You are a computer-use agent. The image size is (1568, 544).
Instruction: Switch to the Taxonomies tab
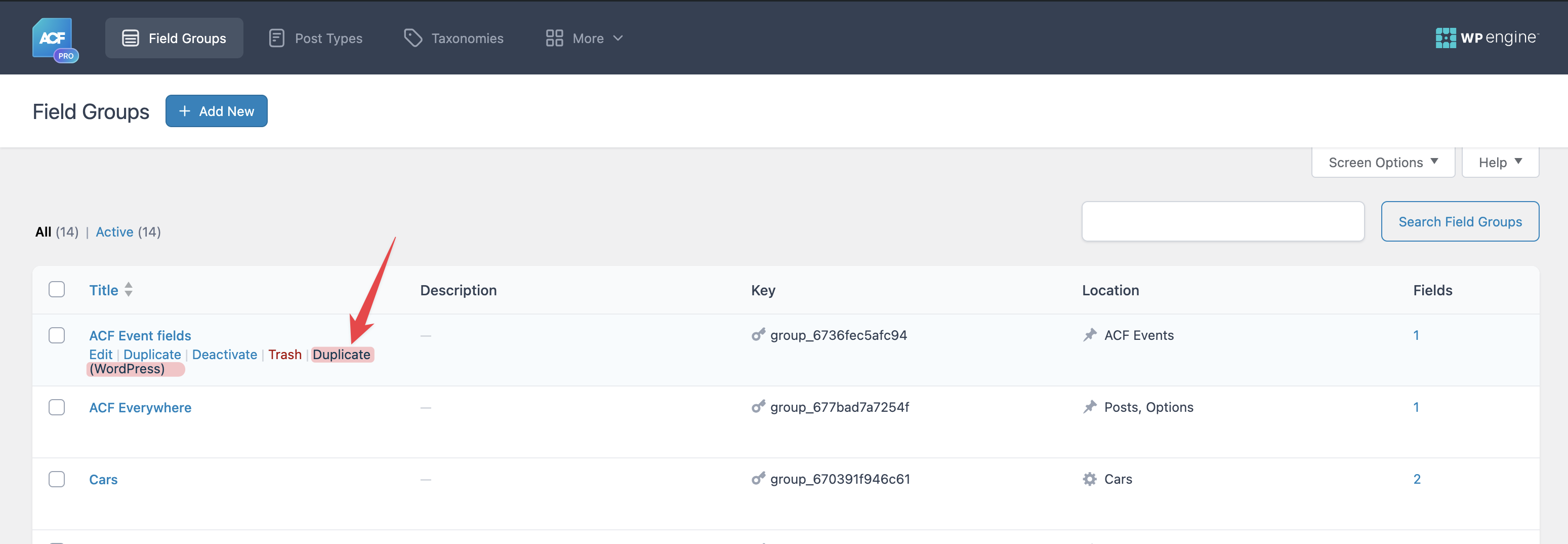pos(454,38)
